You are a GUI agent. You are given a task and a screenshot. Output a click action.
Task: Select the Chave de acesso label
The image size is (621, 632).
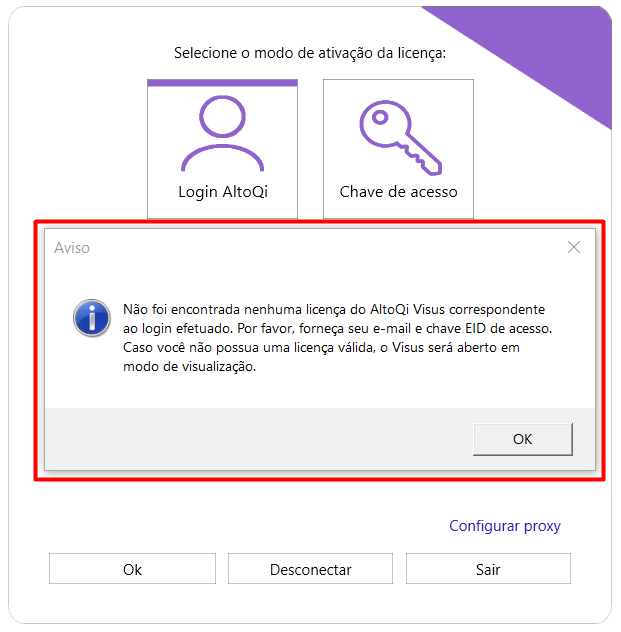[398, 192]
